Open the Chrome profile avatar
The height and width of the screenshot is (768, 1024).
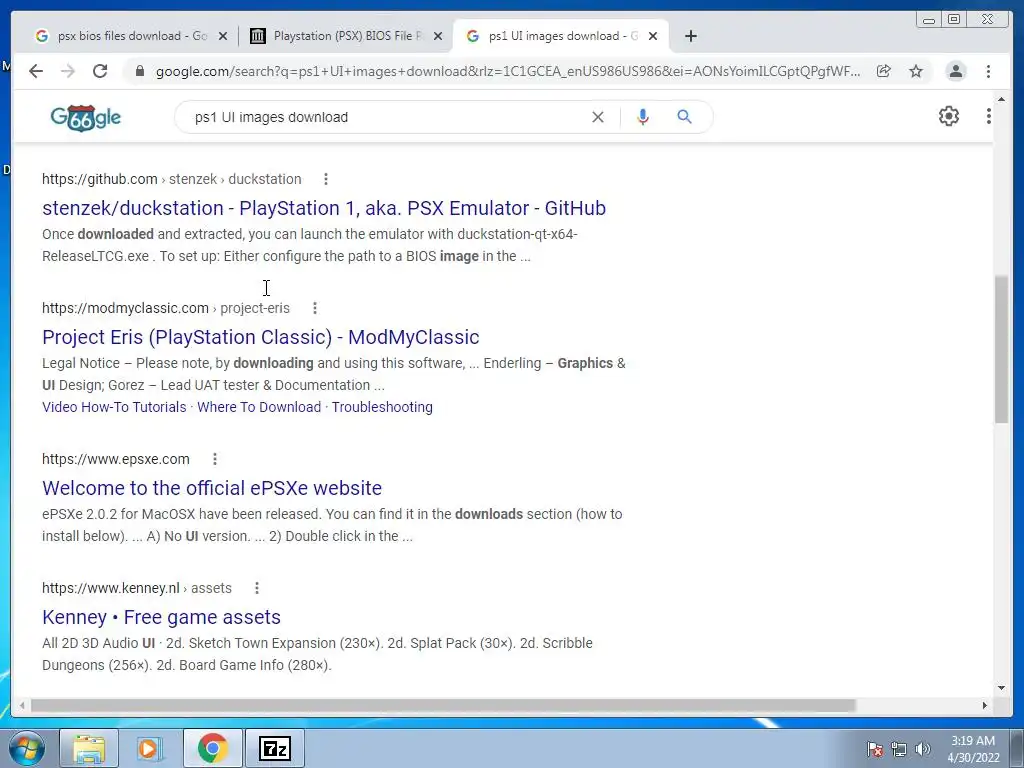(x=955, y=71)
